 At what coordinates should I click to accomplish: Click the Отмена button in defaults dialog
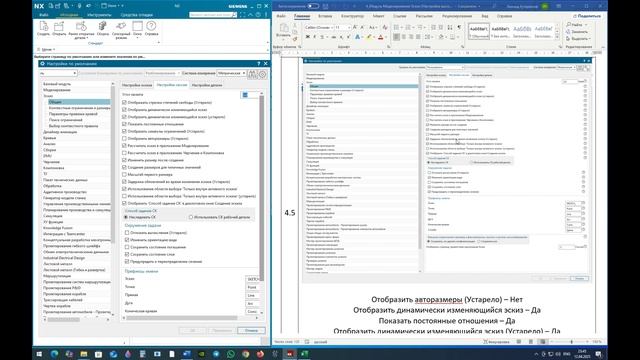point(251,331)
